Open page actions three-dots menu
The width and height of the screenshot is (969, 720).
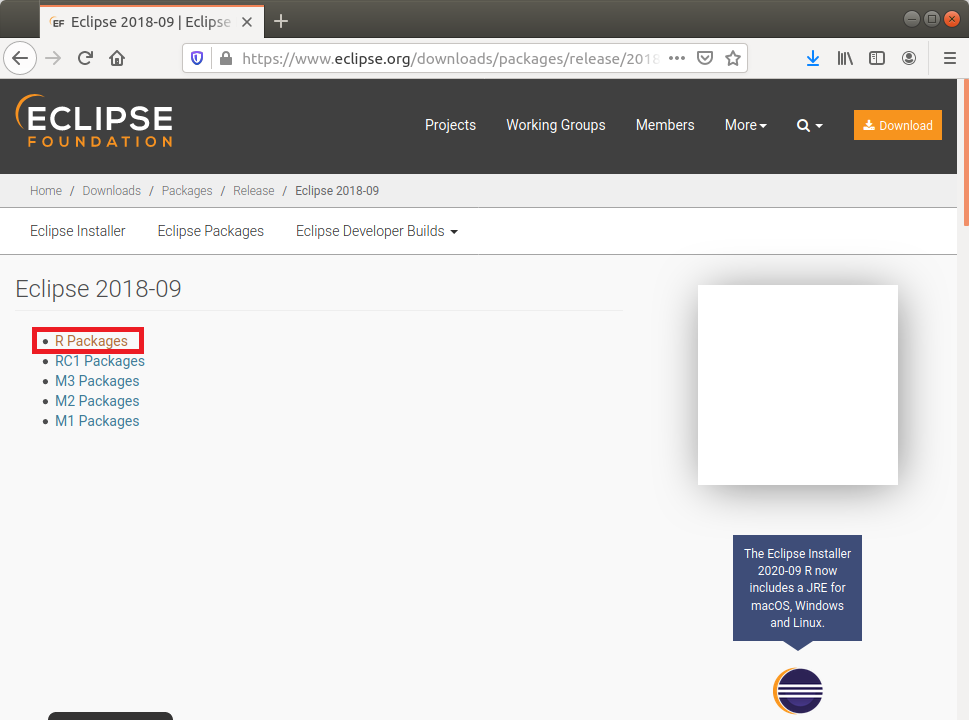point(677,58)
